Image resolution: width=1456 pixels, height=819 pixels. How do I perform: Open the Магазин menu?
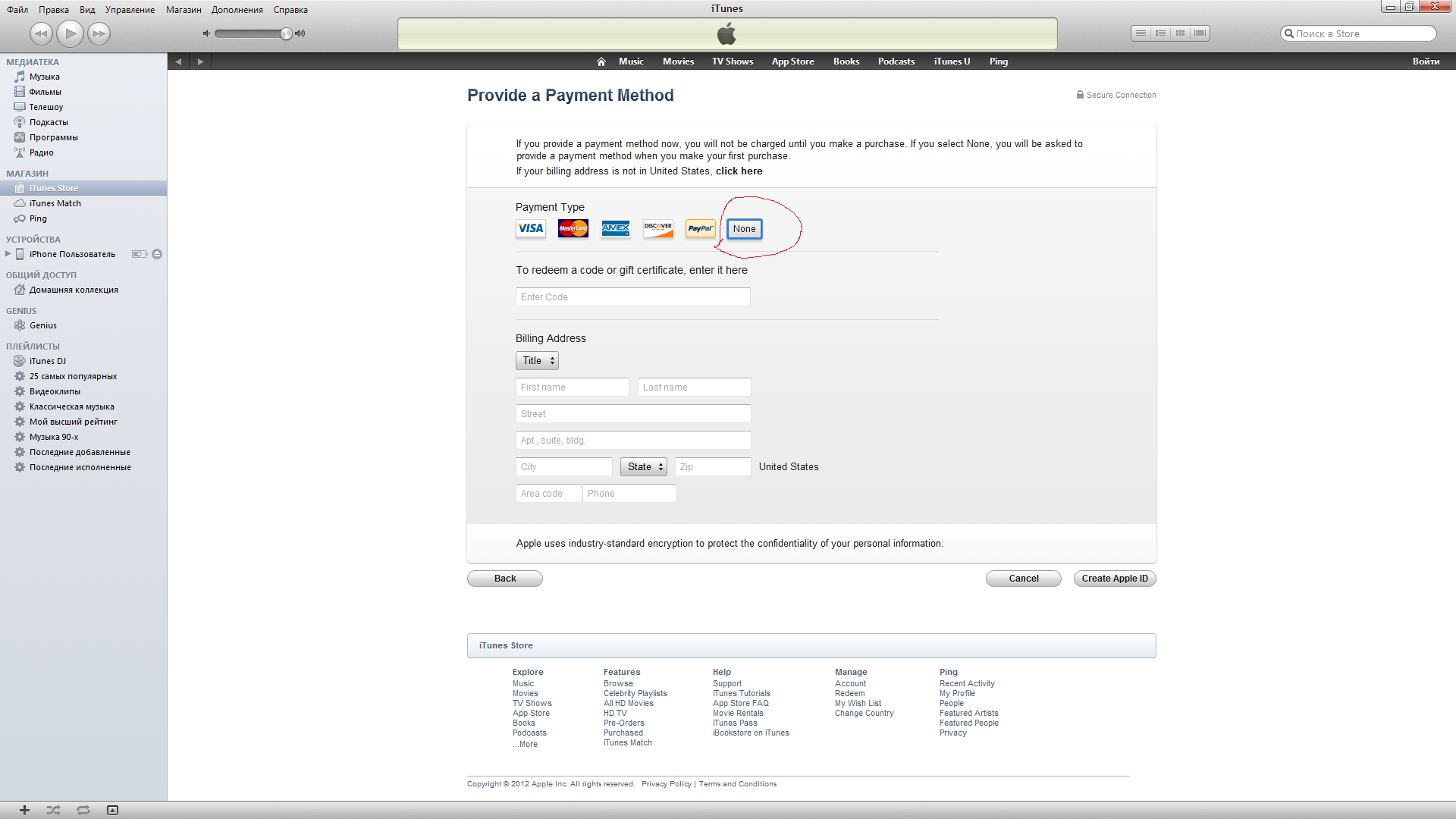184,10
